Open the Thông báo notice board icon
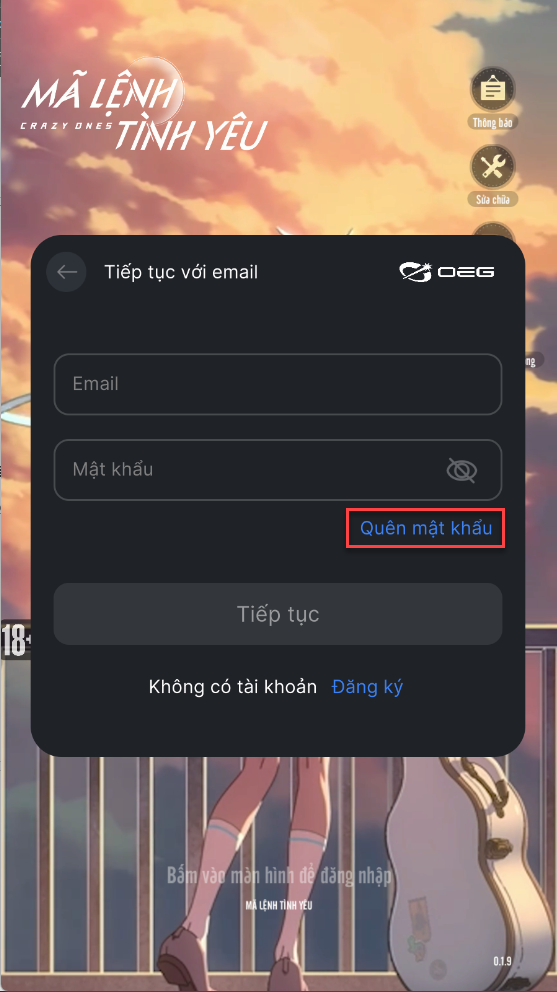 coord(492,89)
